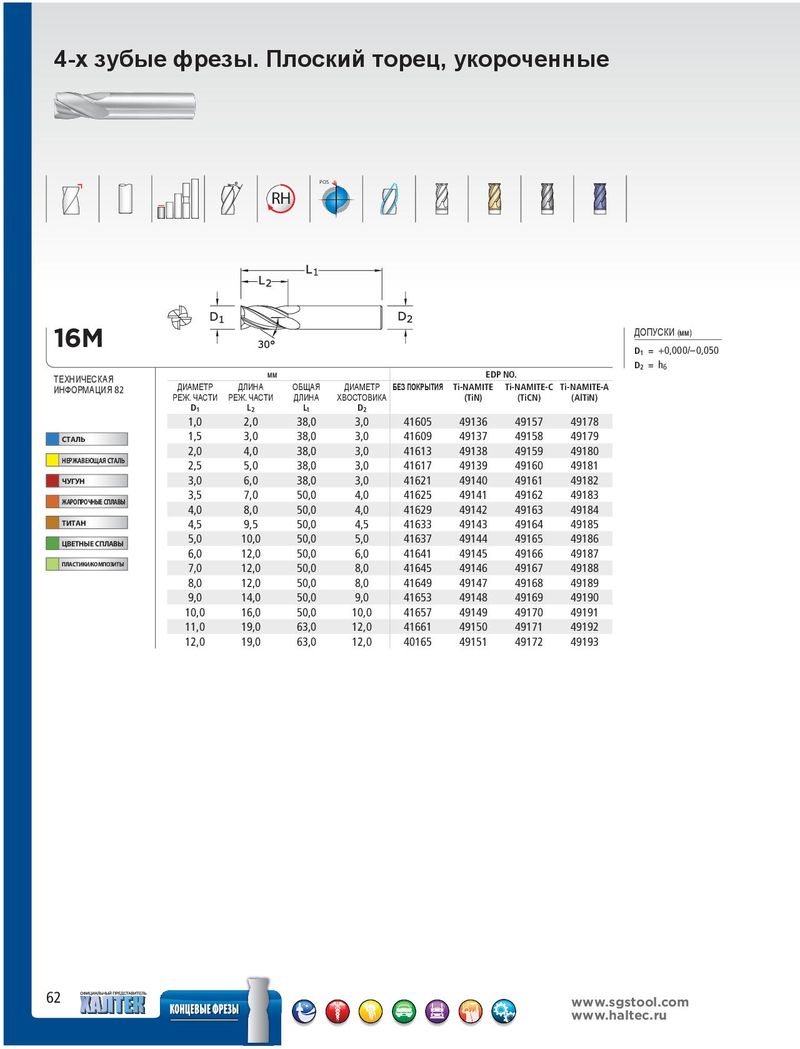Click the ТИТАН material label
The image size is (800, 1049).
coord(74,523)
